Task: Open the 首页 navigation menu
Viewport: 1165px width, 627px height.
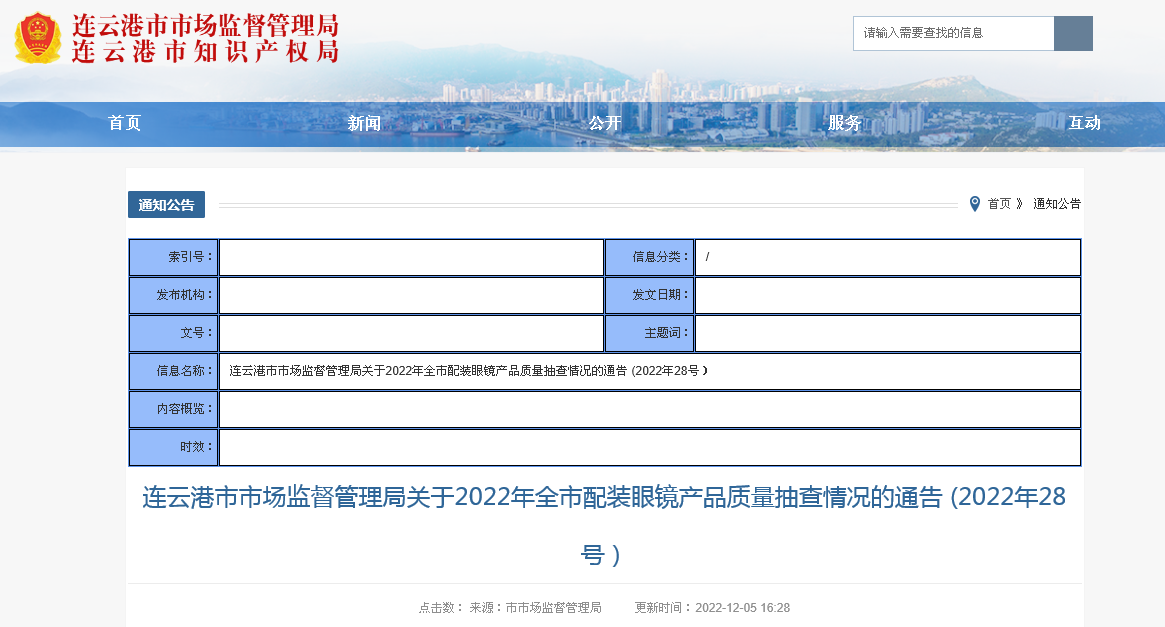Action: click(124, 123)
